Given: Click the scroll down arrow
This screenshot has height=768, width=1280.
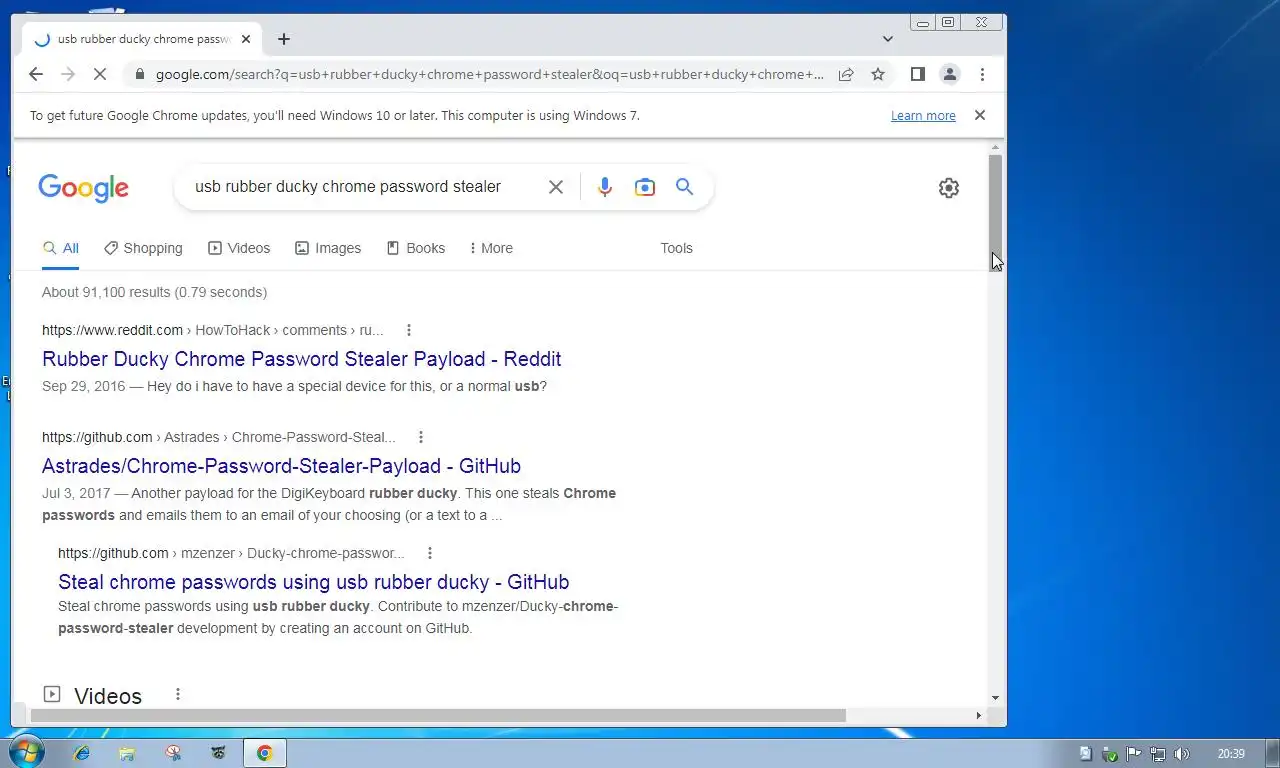Looking at the screenshot, I should click(995, 698).
